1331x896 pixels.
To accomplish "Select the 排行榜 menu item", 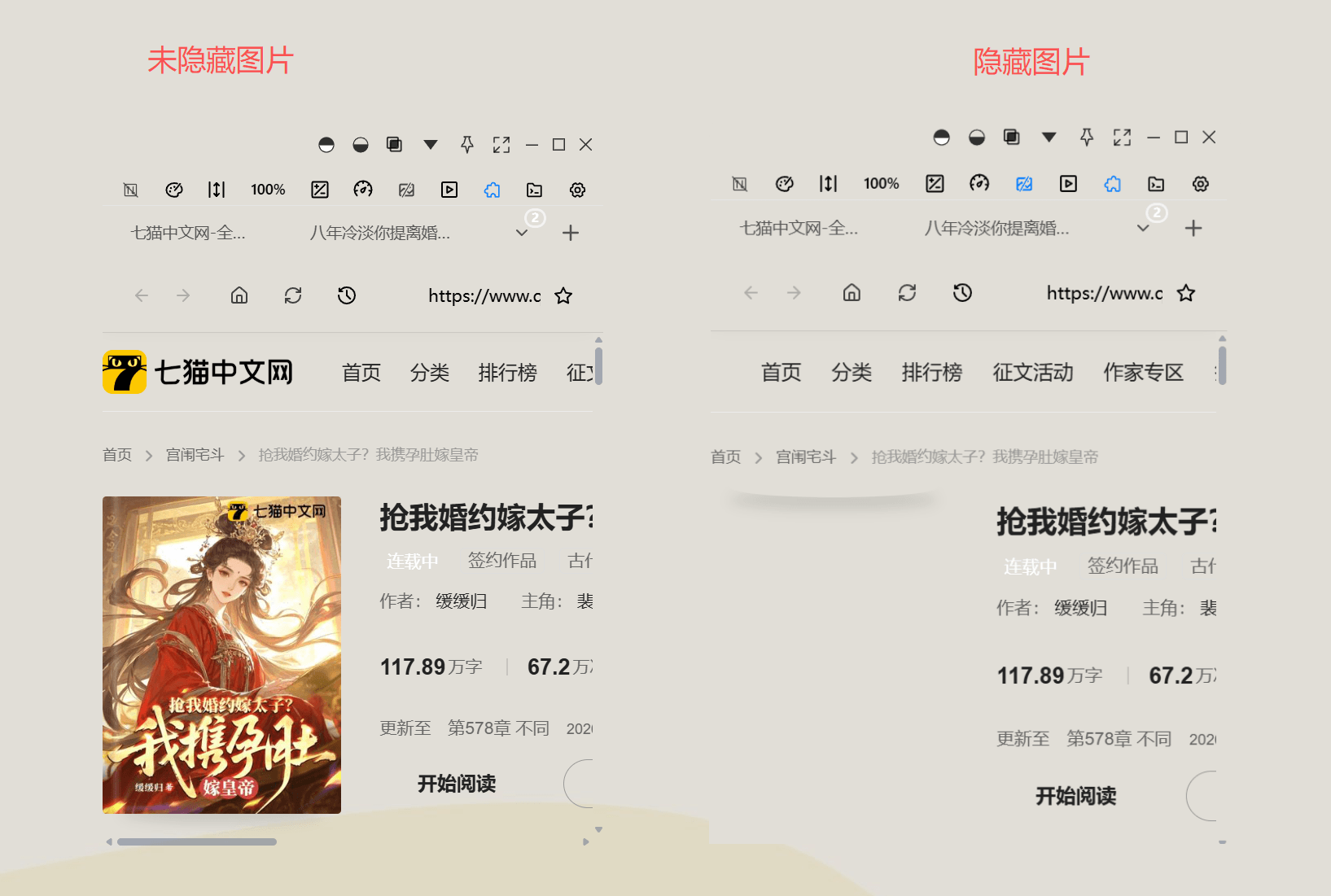I will [507, 372].
